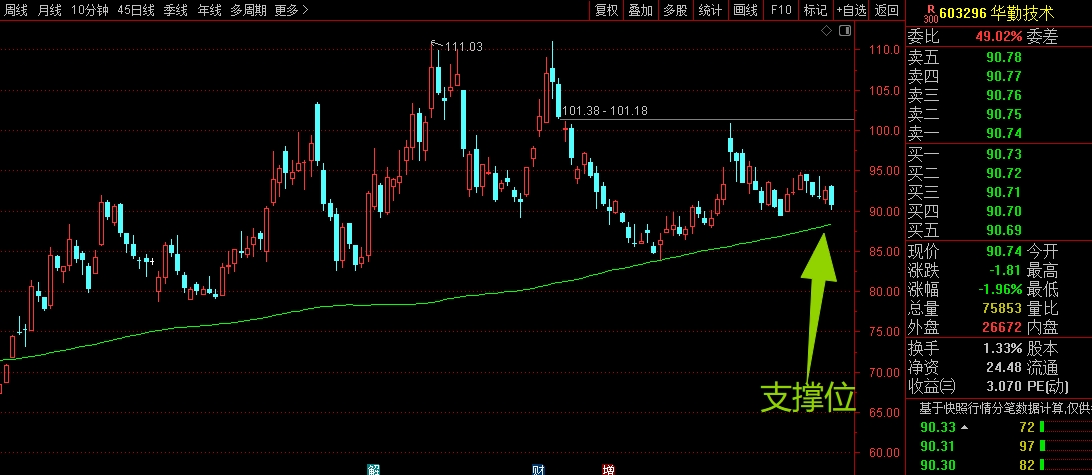
Task: Click the 买二 price 90.72
Action: [x=1004, y=173]
